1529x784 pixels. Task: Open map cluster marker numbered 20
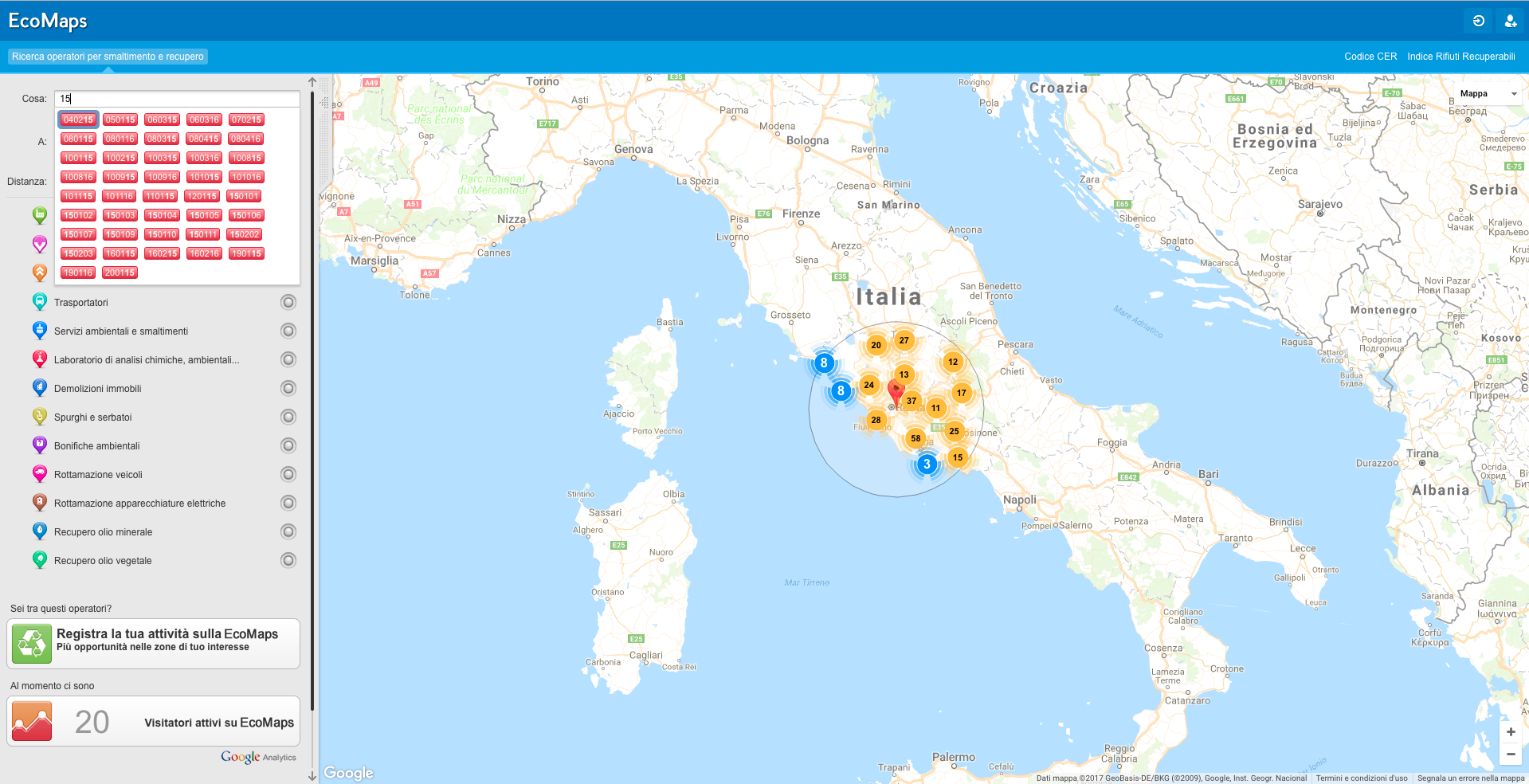coord(876,345)
